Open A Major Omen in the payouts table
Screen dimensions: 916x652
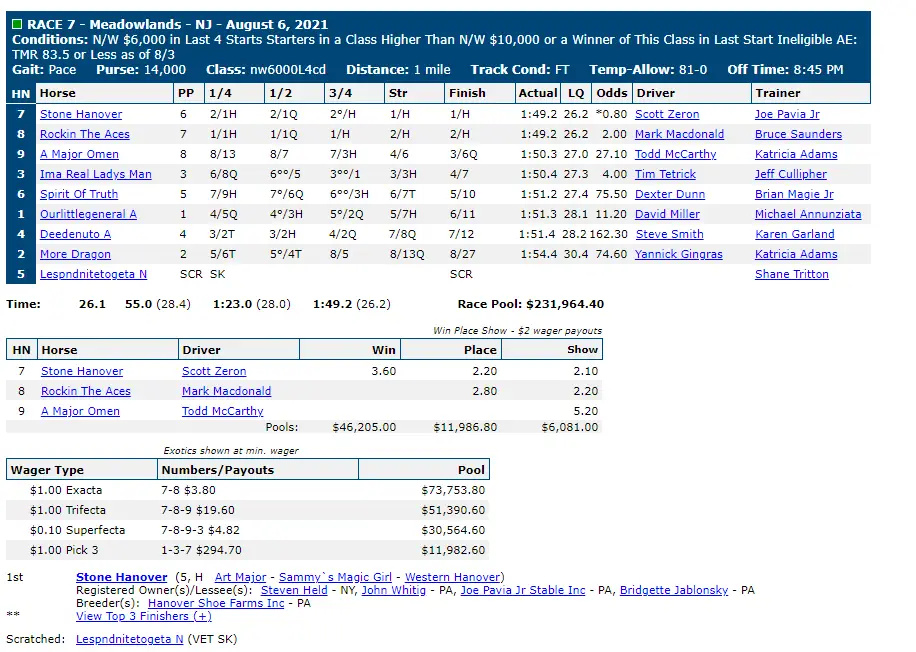point(81,411)
